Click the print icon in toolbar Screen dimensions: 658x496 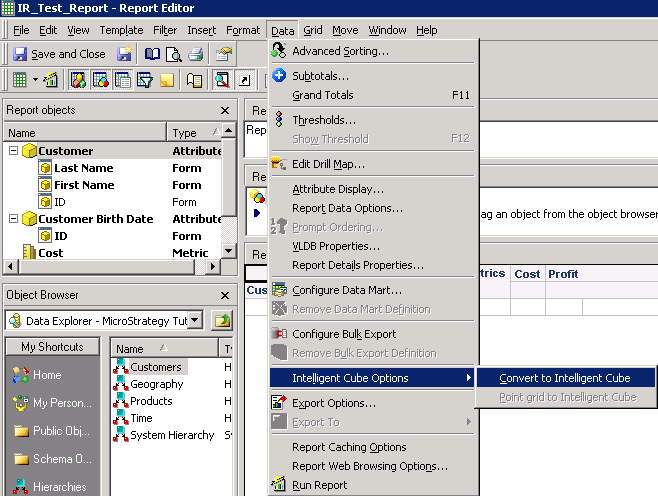tap(196, 54)
